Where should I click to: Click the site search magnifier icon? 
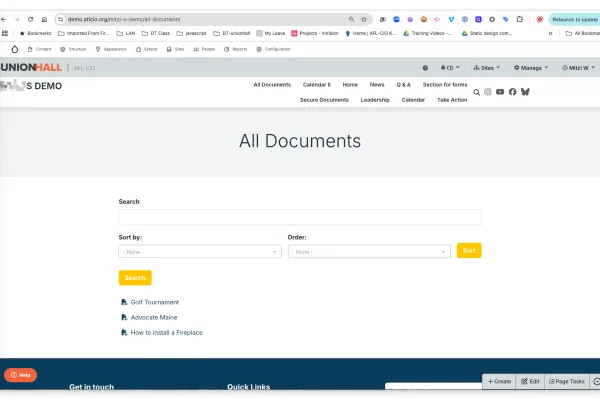476,92
